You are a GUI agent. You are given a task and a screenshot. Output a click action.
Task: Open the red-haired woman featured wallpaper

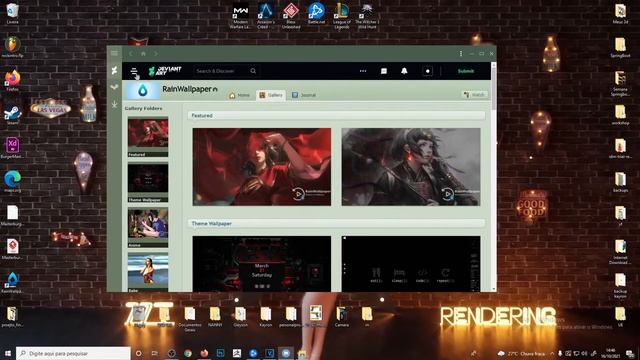262,167
